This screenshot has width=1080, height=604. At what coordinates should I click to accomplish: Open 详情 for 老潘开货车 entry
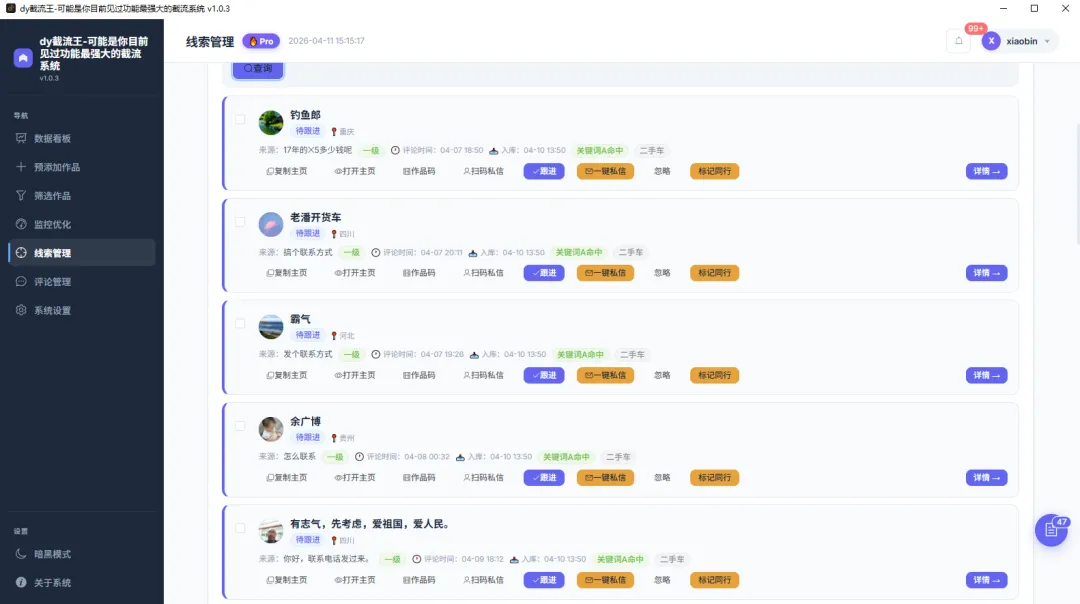(x=986, y=273)
